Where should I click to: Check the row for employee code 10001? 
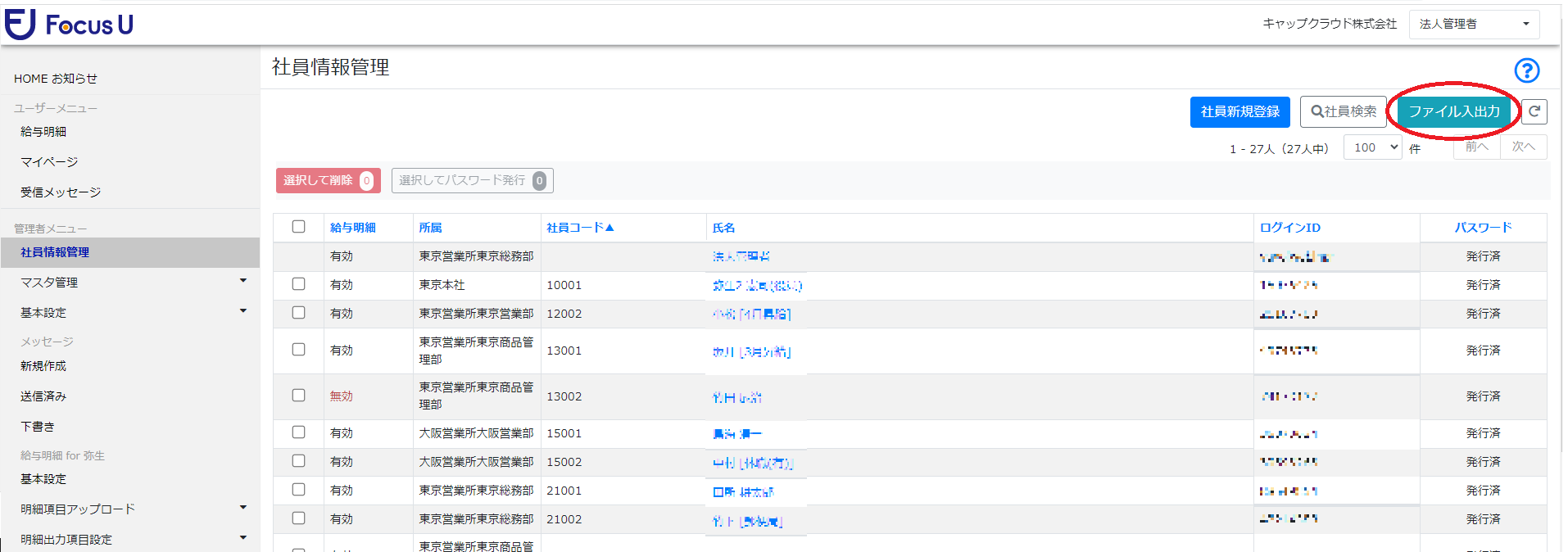298,284
